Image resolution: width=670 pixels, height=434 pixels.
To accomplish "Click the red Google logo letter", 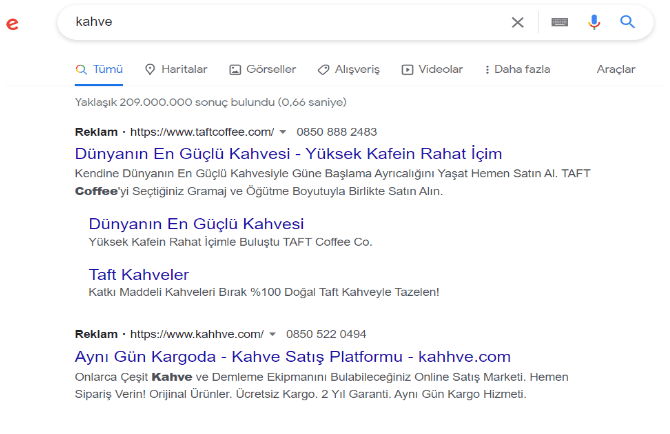I will tap(12, 23).
